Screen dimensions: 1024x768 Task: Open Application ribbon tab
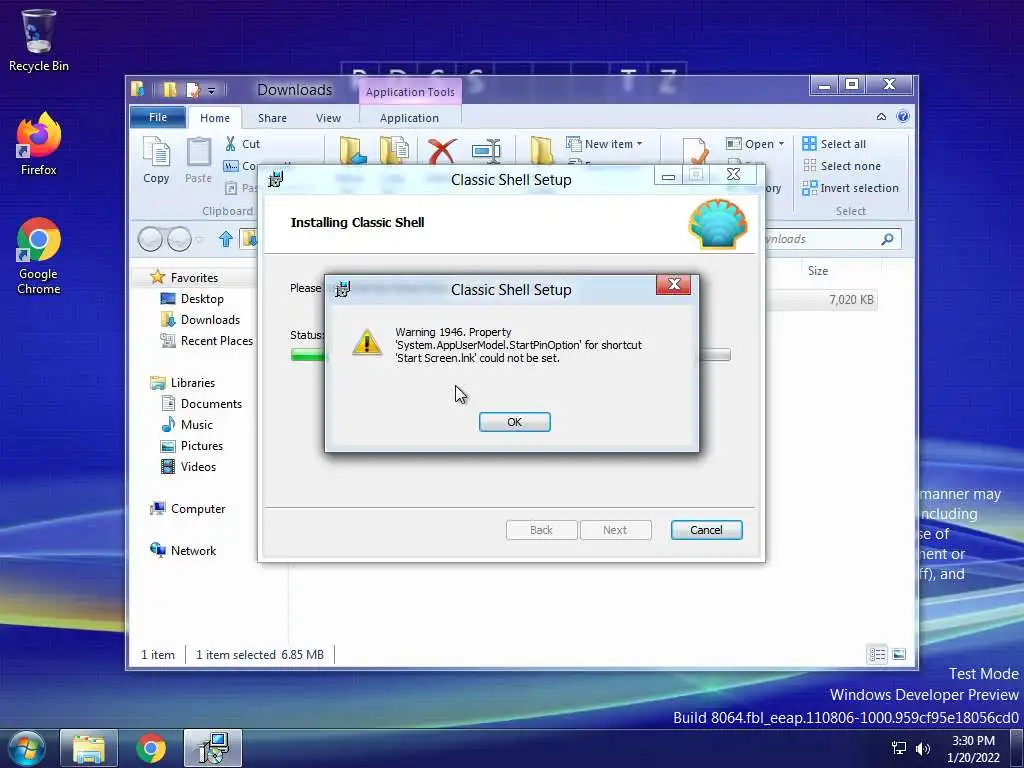click(x=409, y=118)
